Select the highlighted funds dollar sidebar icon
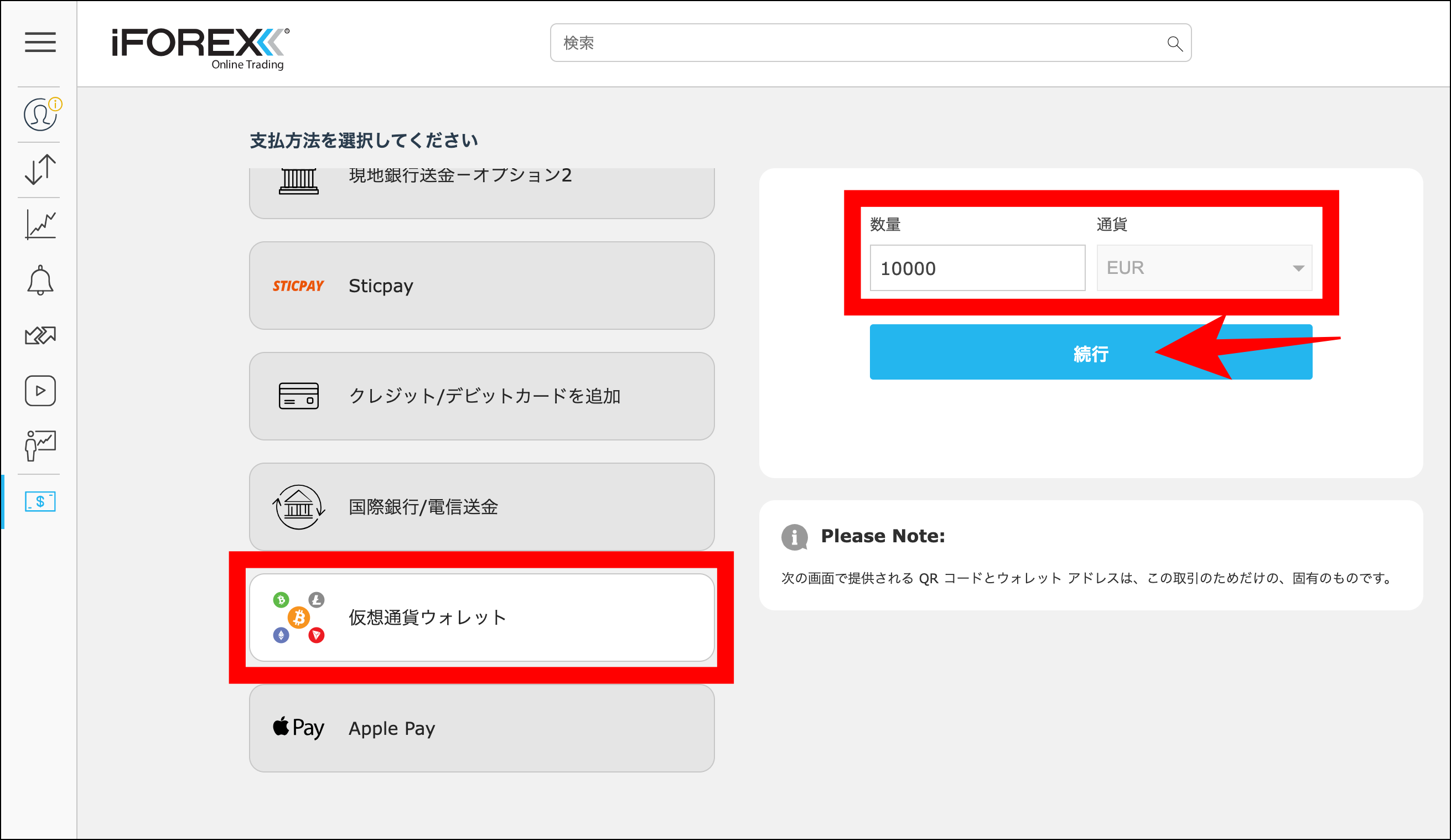1451x840 pixels. [39, 501]
